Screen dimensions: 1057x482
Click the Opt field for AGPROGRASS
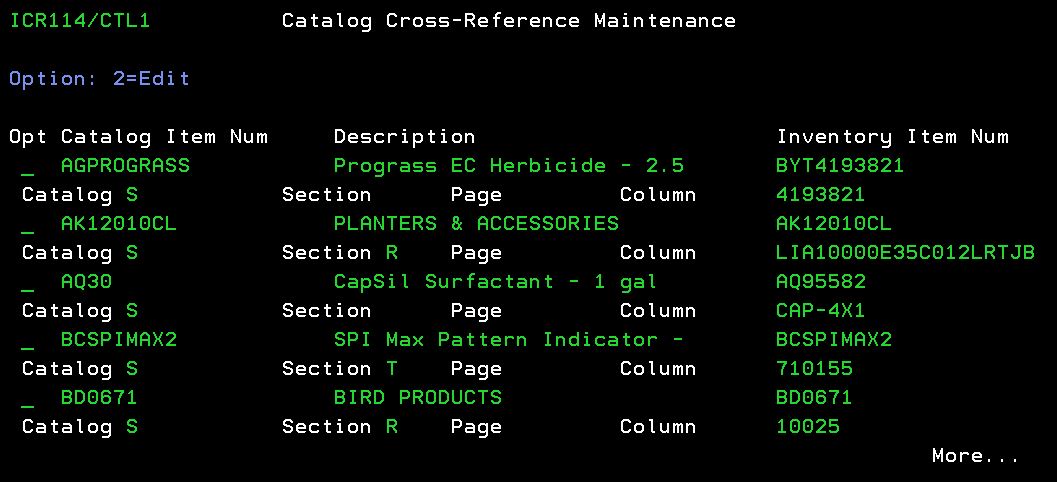[x=27, y=166]
